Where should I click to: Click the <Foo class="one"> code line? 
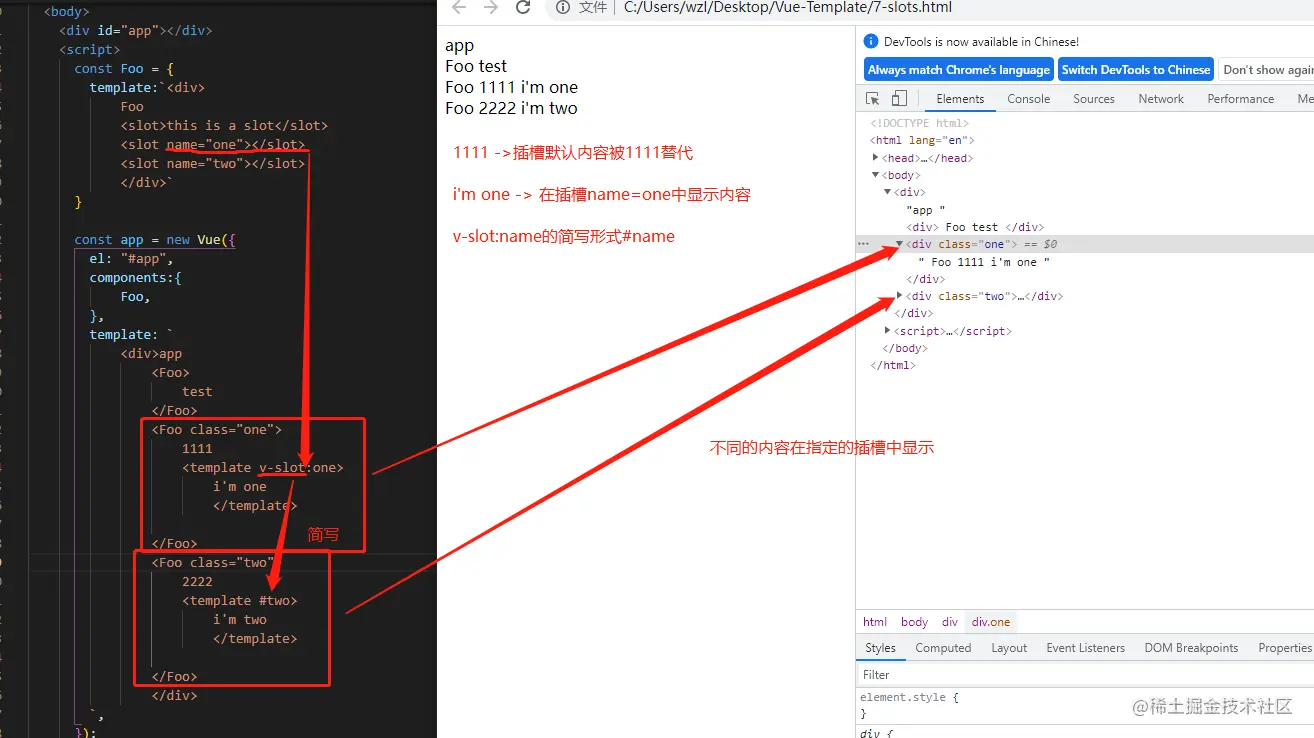[217, 430]
